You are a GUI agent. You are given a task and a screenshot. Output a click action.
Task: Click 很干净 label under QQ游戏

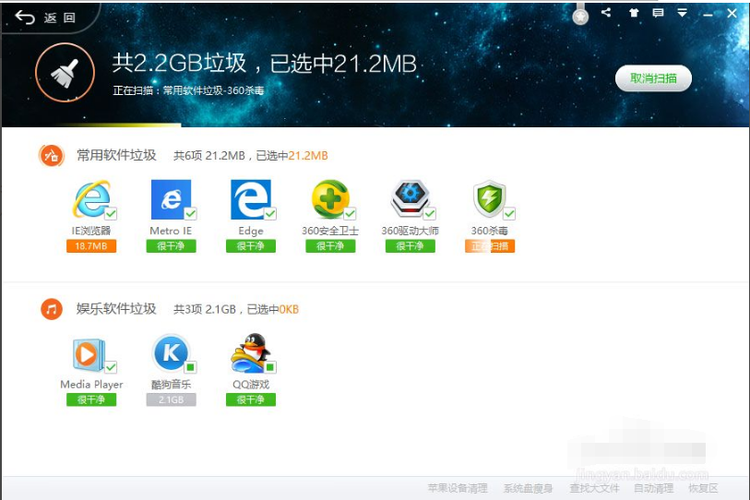(251, 400)
